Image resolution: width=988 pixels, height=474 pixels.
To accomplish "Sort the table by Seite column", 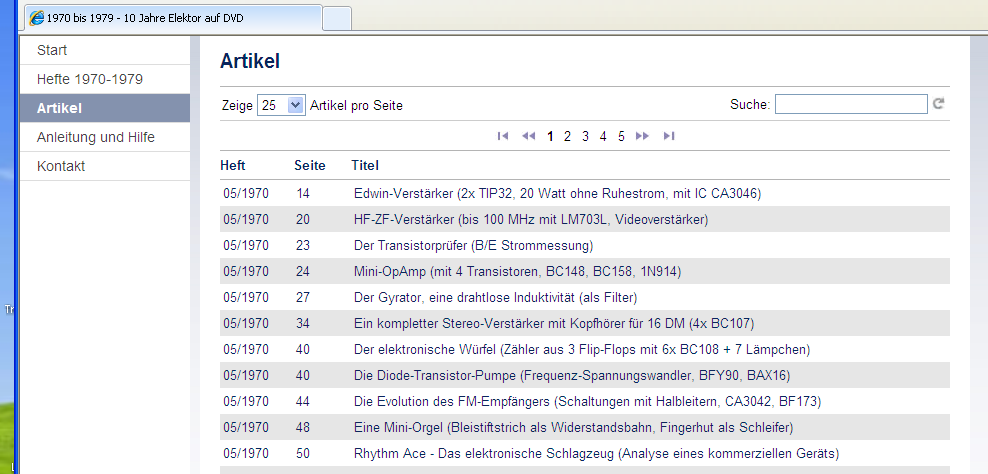I will [x=310, y=166].
